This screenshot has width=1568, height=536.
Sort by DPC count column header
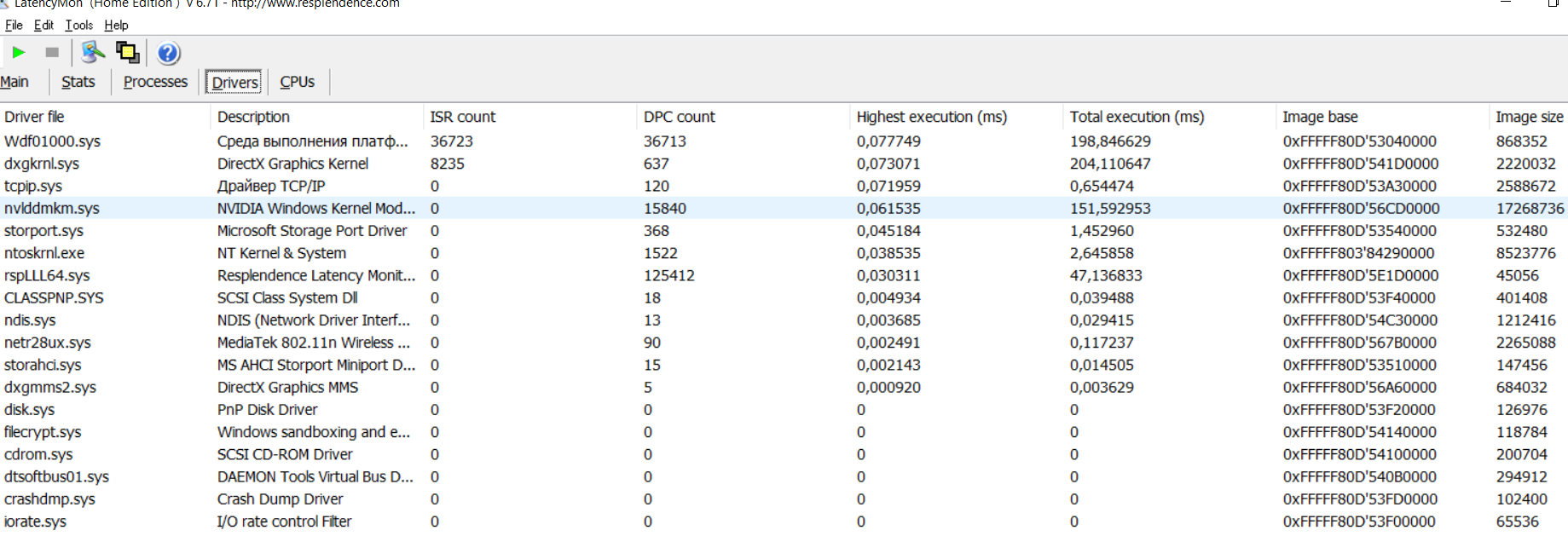coord(679,117)
